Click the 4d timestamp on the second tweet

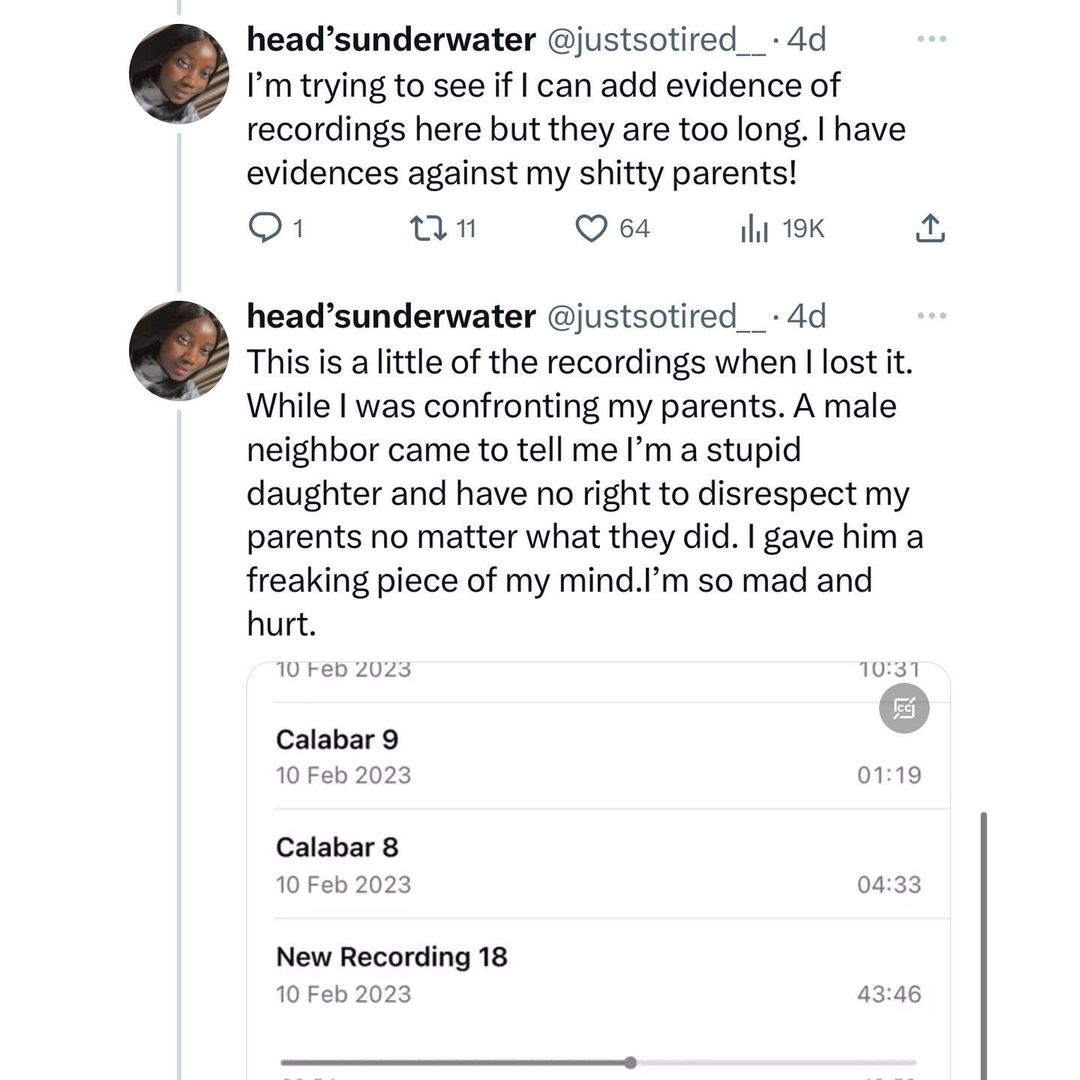(x=807, y=316)
